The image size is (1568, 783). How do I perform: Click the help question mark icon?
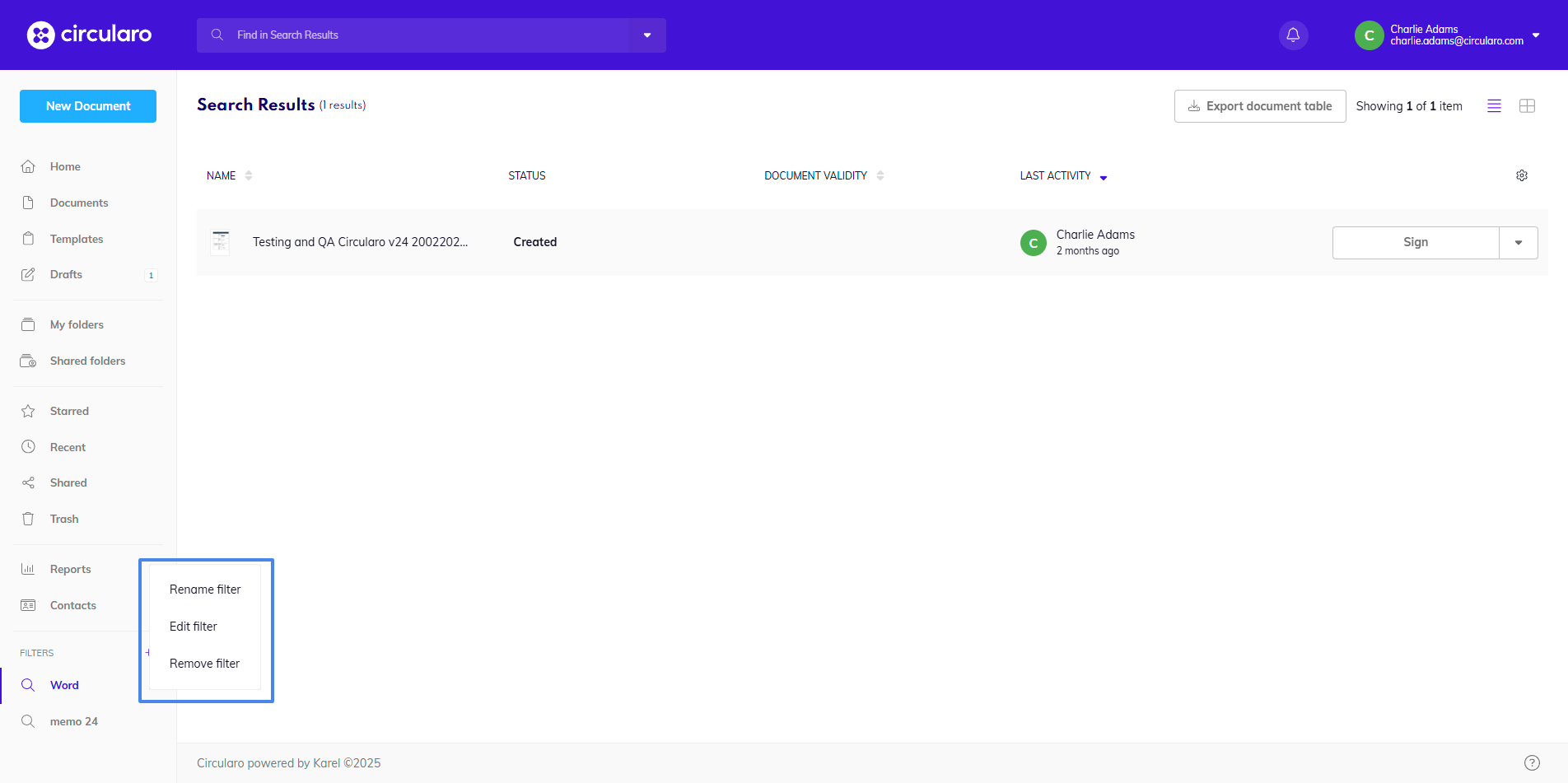pos(1532,762)
